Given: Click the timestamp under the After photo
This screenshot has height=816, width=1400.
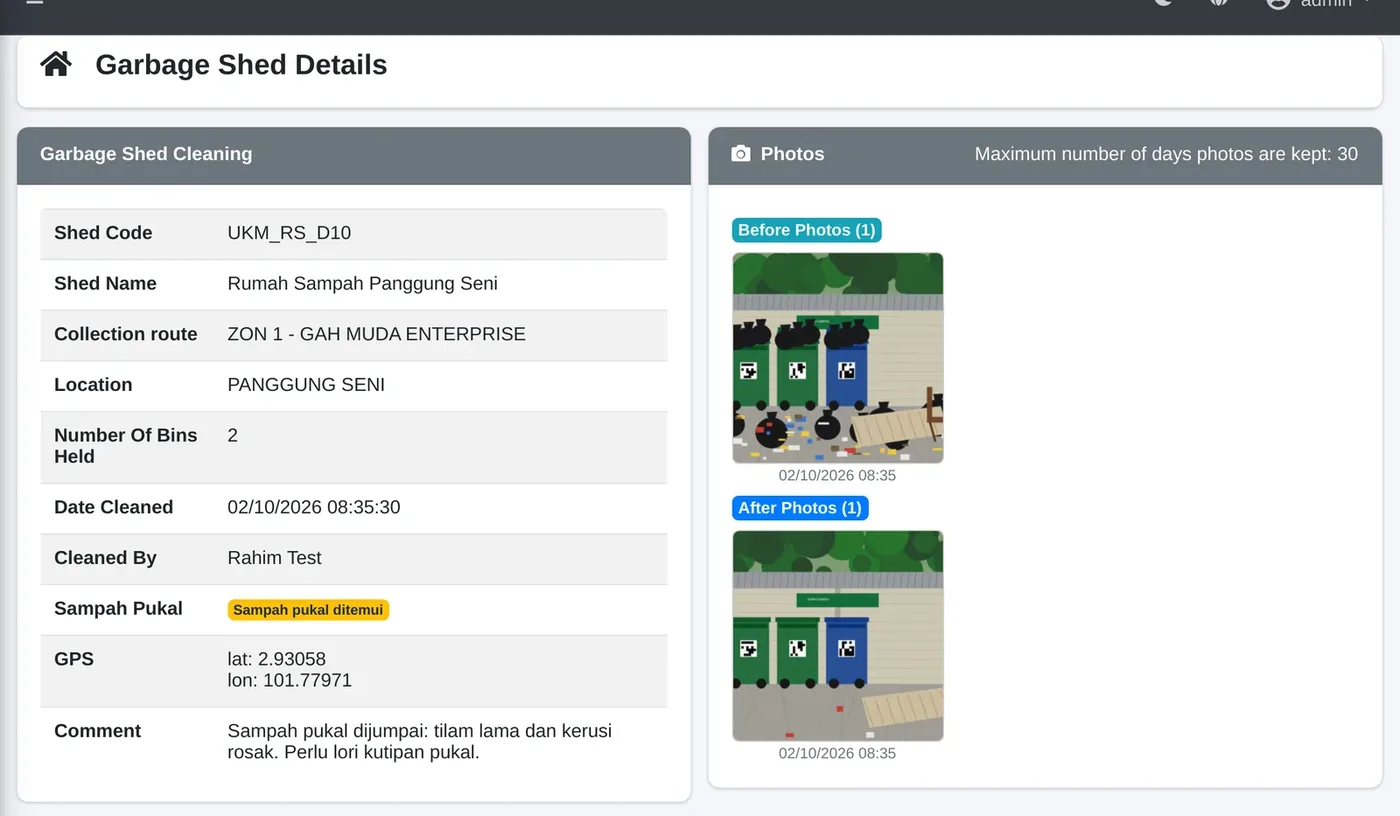Looking at the screenshot, I should tap(838, 754).
